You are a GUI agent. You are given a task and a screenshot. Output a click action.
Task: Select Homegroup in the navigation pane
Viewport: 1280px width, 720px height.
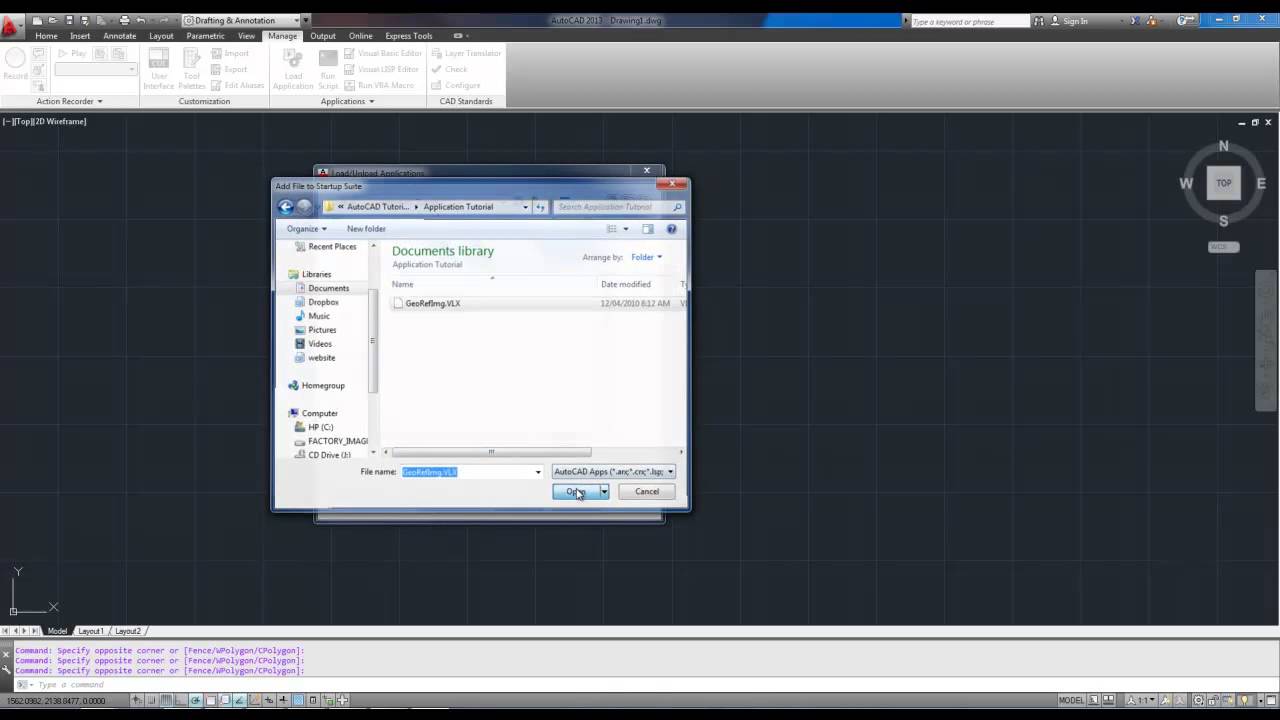323,386
